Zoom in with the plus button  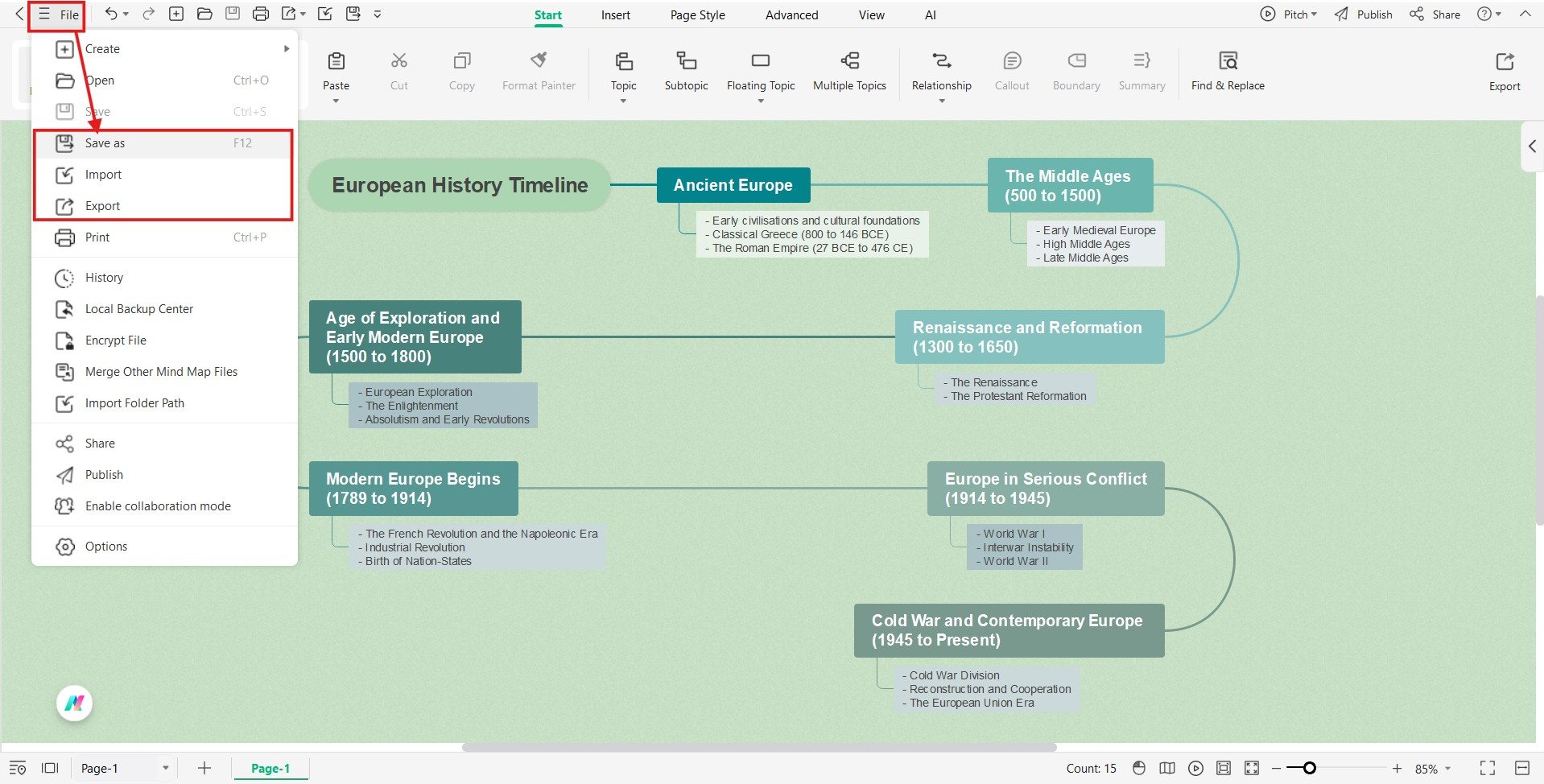click(1397, 768)
